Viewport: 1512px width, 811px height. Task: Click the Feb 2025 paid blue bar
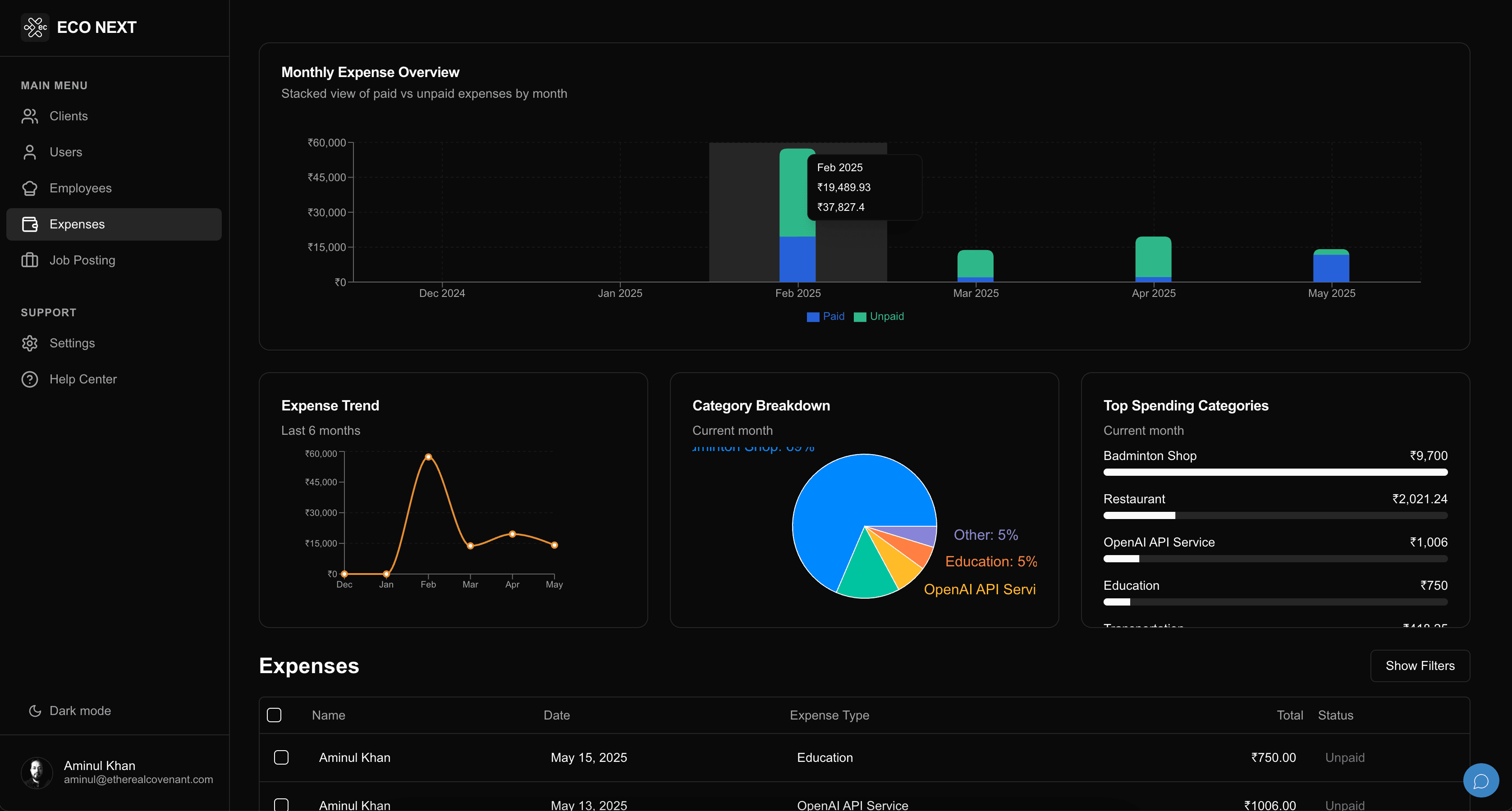point(797,259)
